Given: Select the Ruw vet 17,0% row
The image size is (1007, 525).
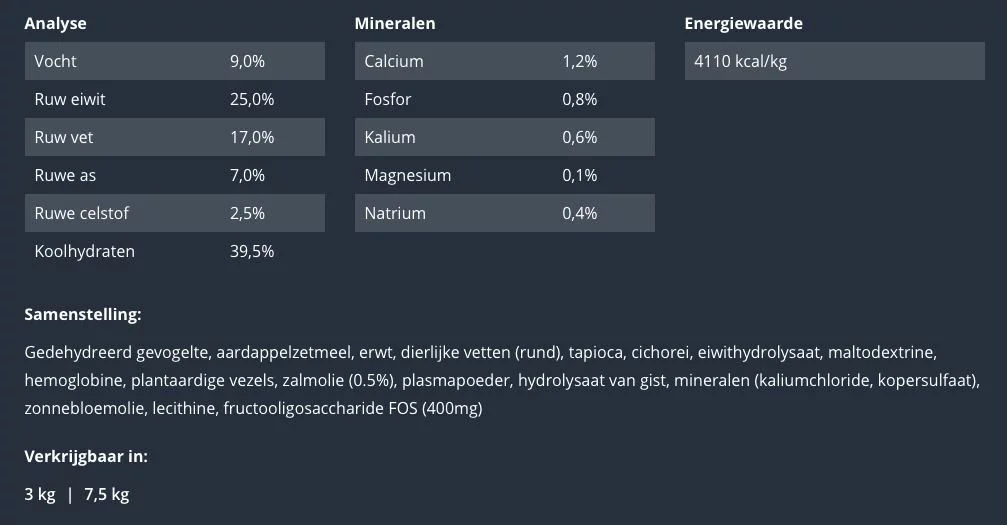Looking at the screenshot, I should point(174,137).
